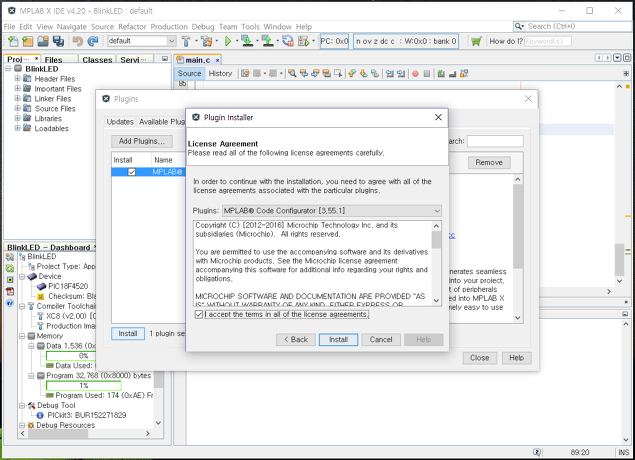Open the Tools menu

click(250, 27)
